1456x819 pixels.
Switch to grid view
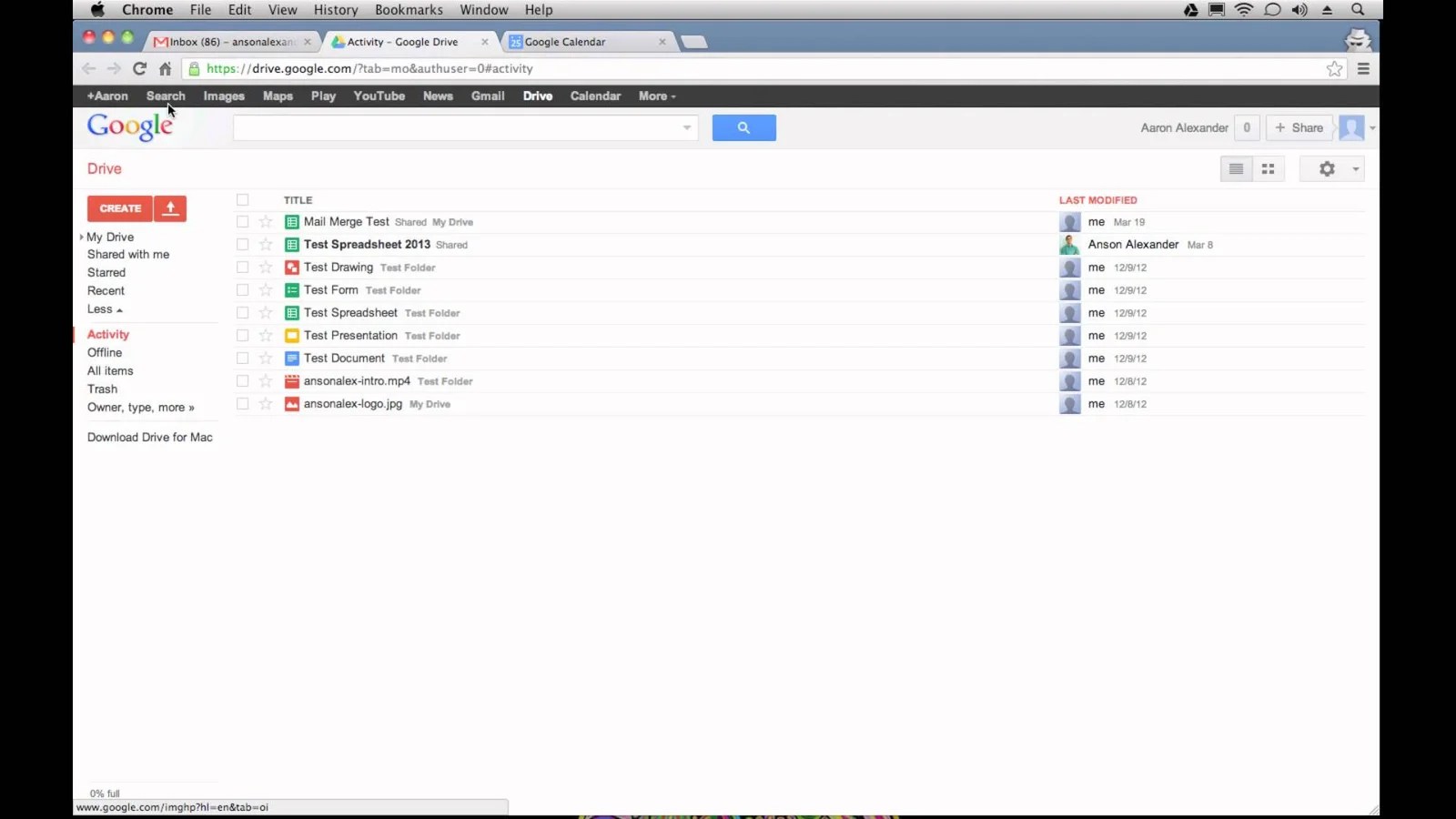[x=1268, y=168]
